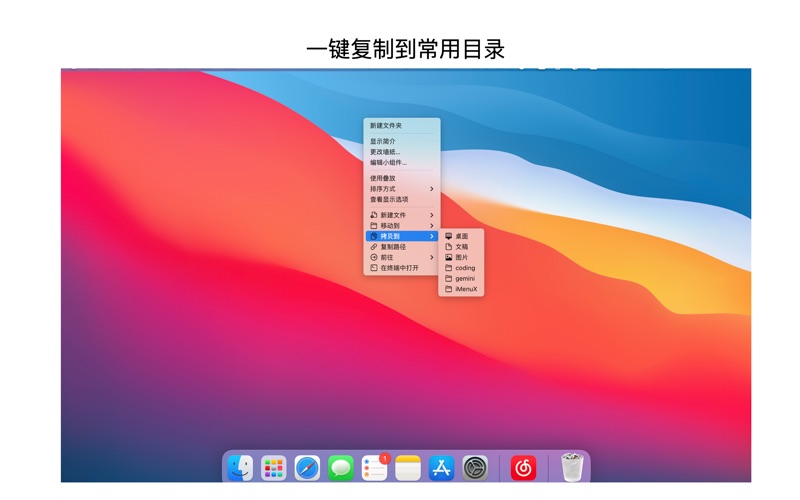Viewport: 800px width, 500px height.
Task: Expand the 新建文件 submenu
Action: coord(402,215)
